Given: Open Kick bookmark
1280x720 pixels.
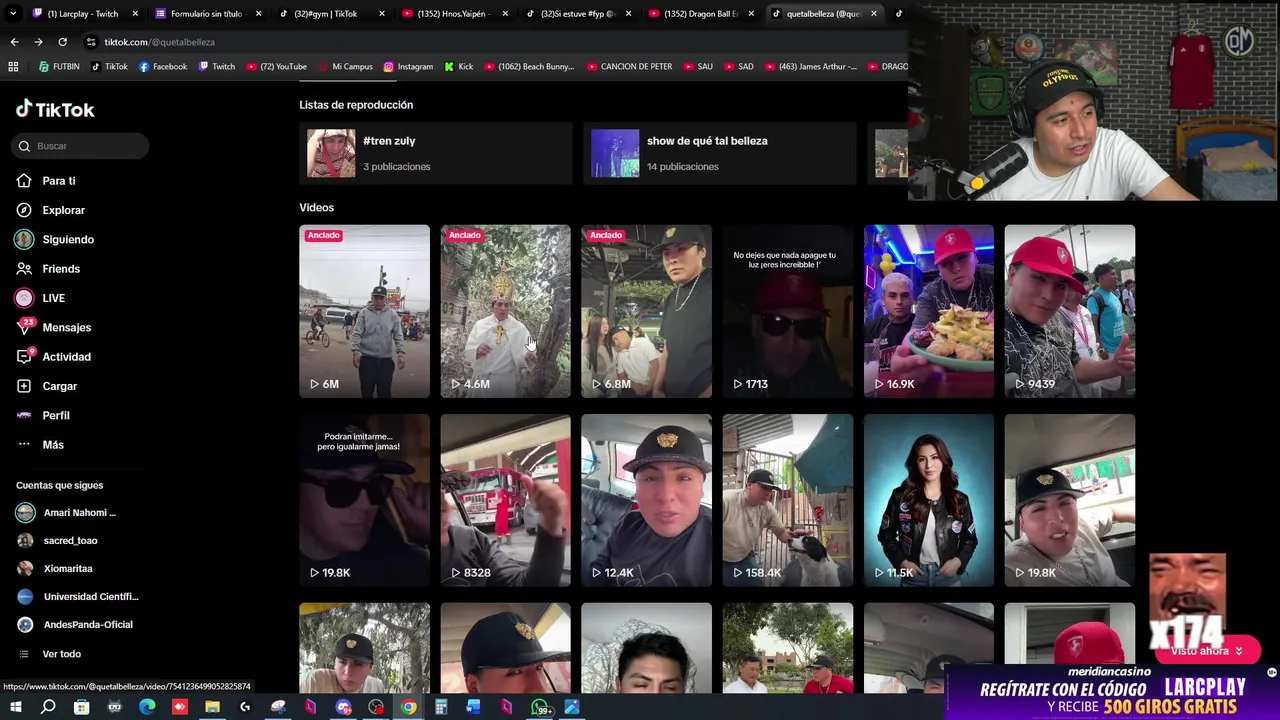Looking at the screenshot, I should (x=458, y=66).
